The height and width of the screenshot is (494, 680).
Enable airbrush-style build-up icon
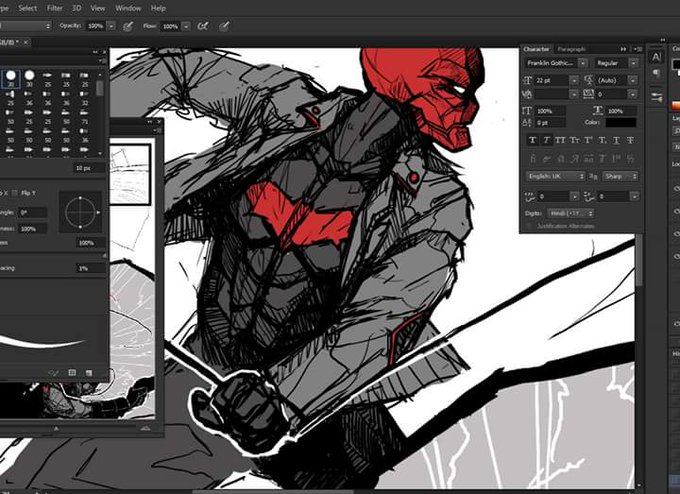[202, 26]
